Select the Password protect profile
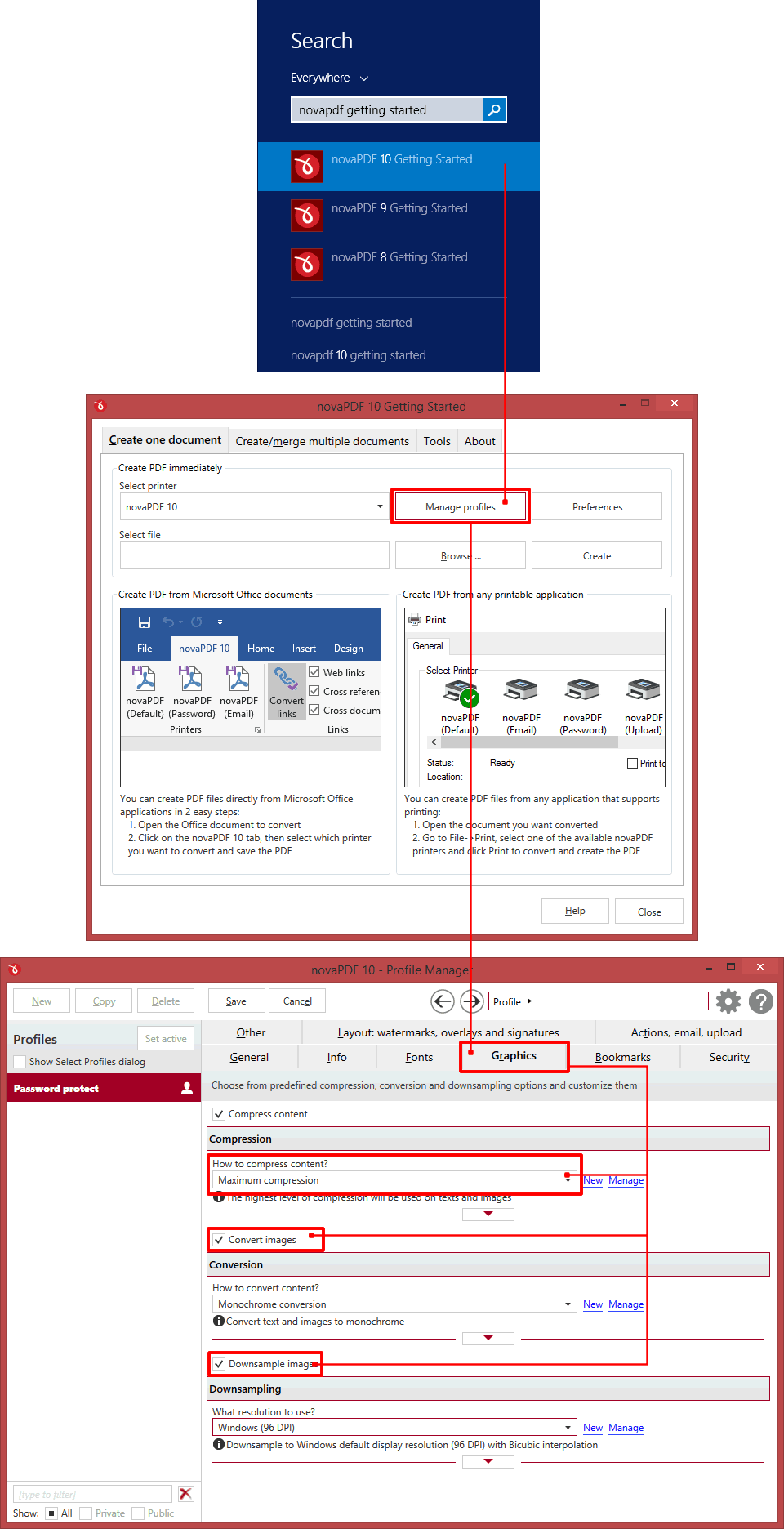Image resolution: width=784 pixels, height=1529 pixels. pyautogui.click(x=104, y=1088)
